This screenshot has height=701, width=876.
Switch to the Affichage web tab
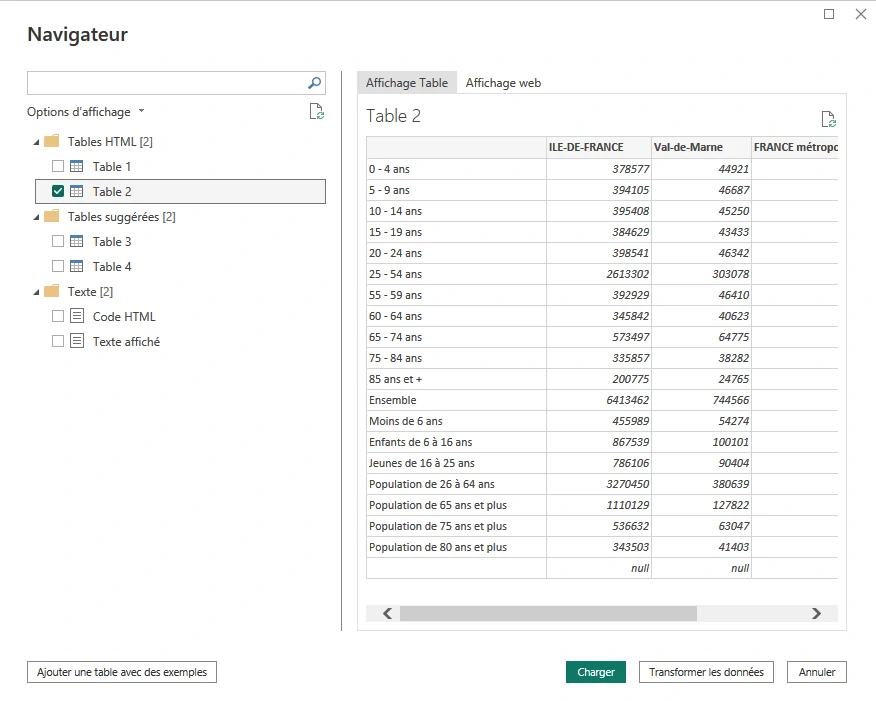pyautogui.click(x=503, y=83)
